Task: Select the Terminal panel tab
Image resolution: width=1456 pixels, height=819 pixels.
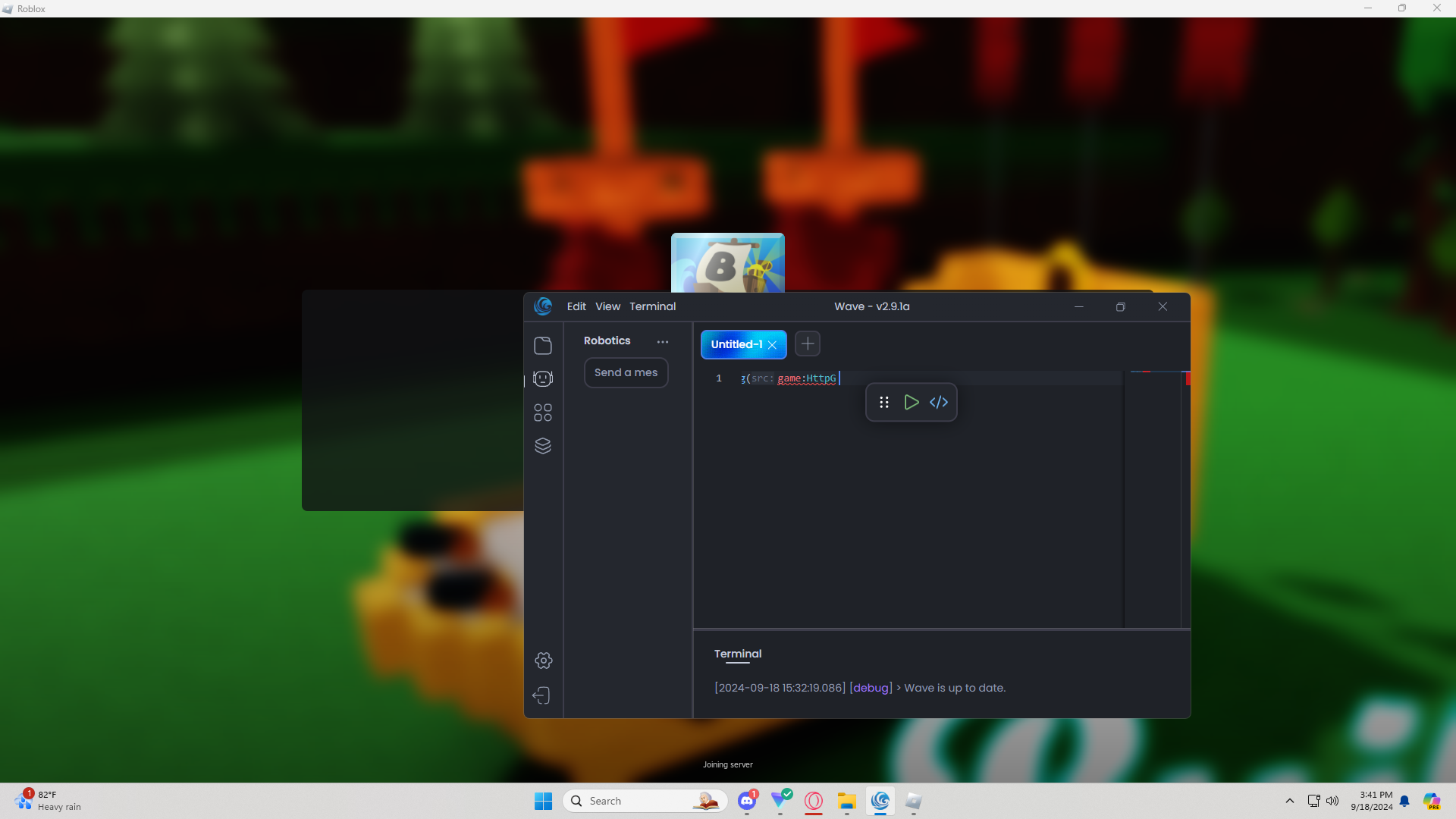Action: coord(737,654)
